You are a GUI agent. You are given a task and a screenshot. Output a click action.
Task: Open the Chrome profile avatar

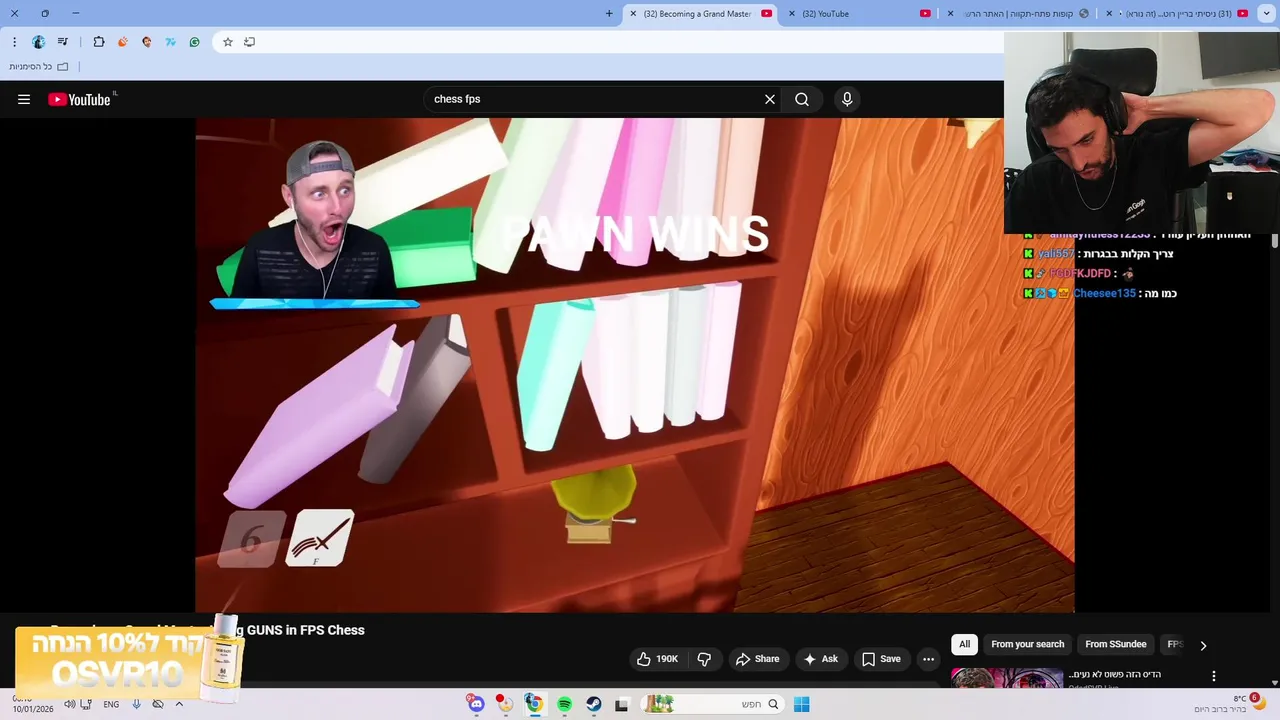pyautogui.click(x=38, y=42)
